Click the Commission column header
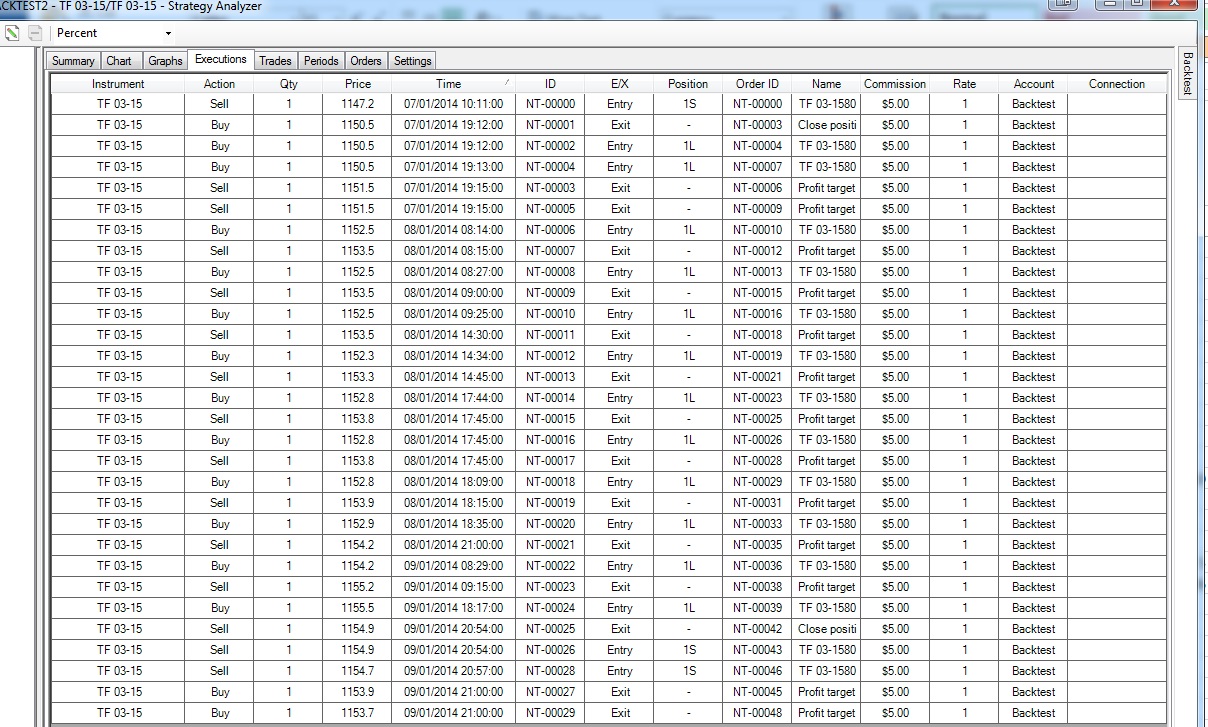This screenshot has height=727, width=1208. [x=895, y=84]
